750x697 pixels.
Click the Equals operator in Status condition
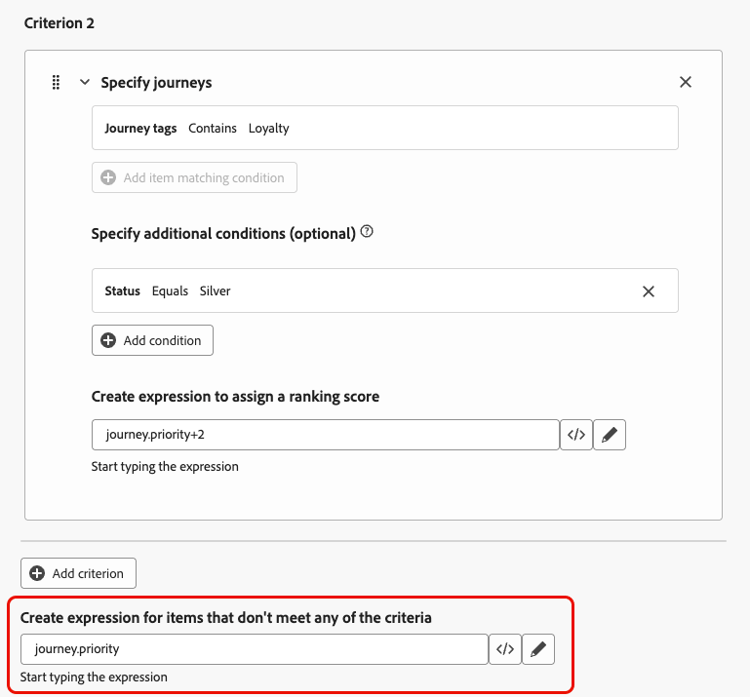point(170,291)
